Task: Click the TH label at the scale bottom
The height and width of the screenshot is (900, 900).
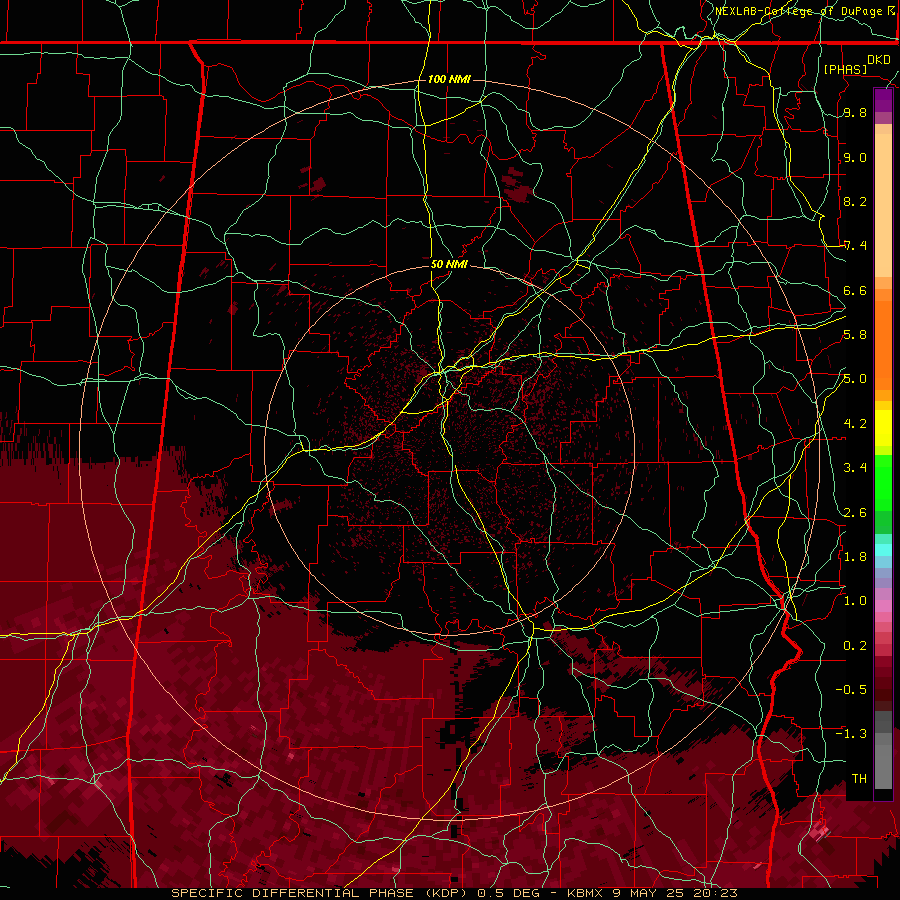Action: tap(859, 778)
